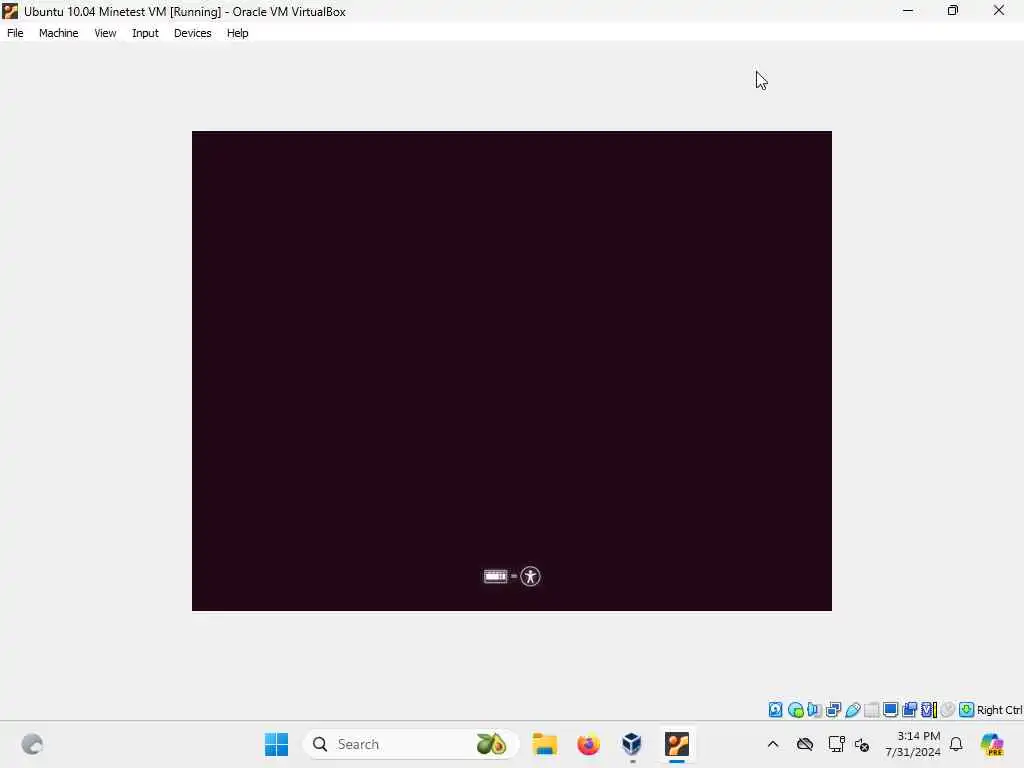This screenshot has width=1024, height=768.
Task: Open the clock showing 3:14 PM
Action: tap(912, 744)
